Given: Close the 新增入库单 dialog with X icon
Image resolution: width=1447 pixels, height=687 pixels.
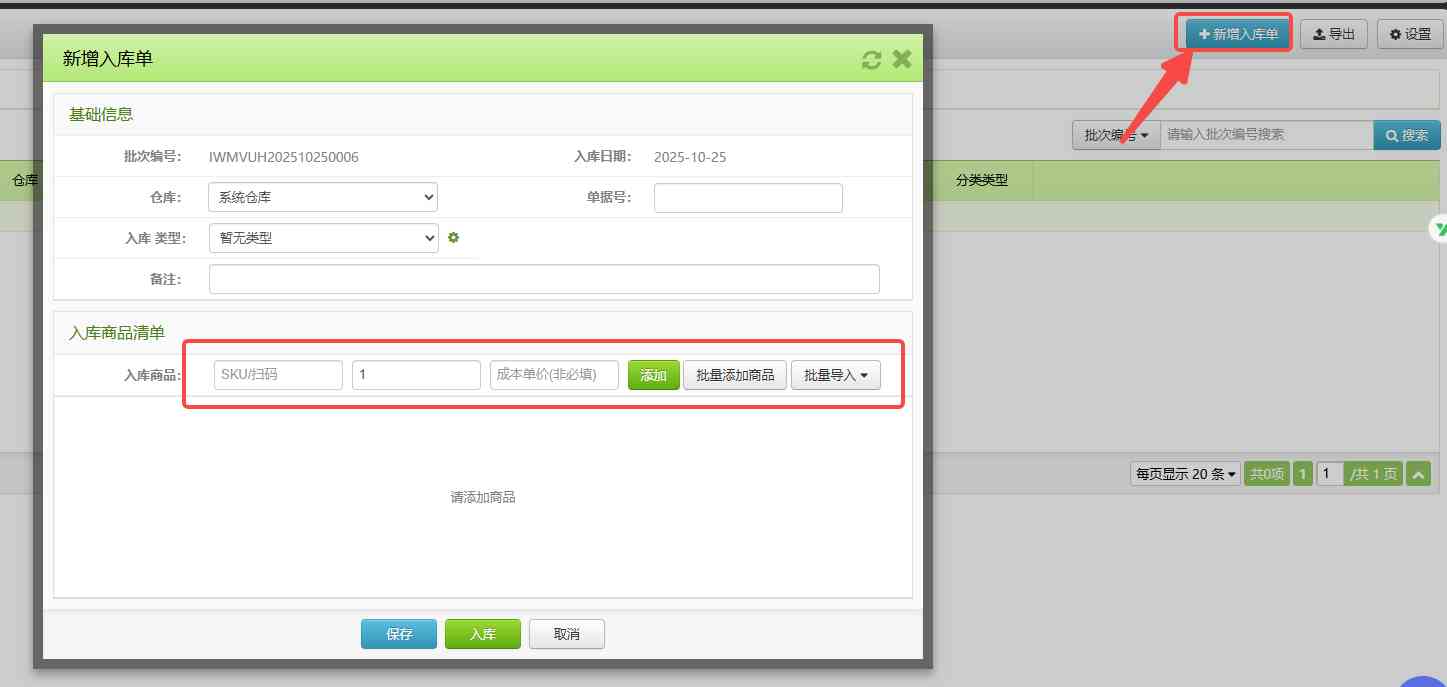Looking at the screenshot, I should click(x=902, y=59).
